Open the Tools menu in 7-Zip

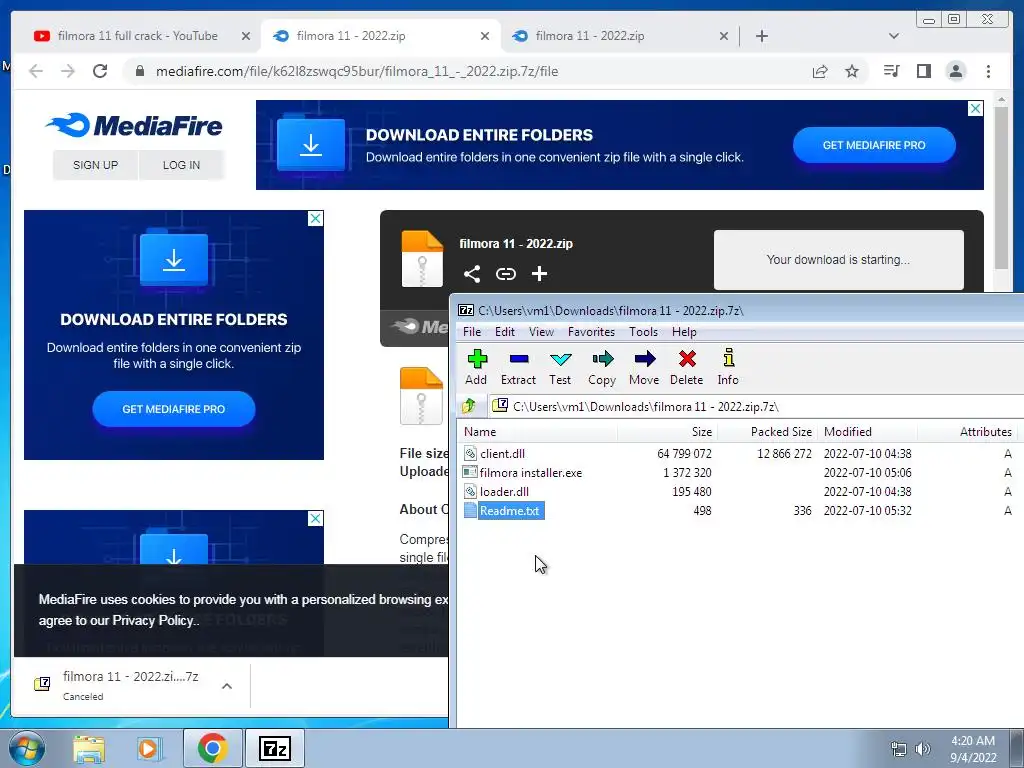pos(644,332)
